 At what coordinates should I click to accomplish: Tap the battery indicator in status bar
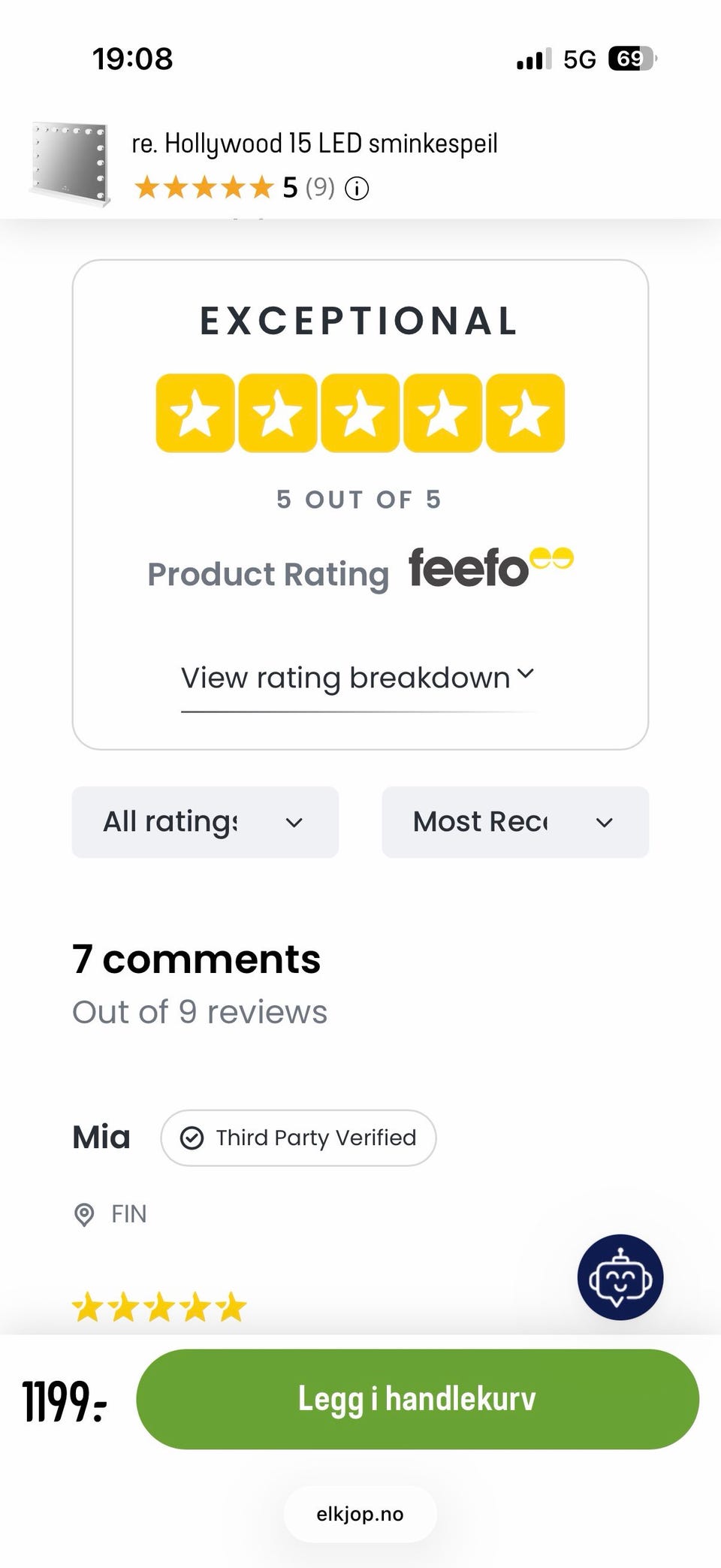(x=632, y=59)
